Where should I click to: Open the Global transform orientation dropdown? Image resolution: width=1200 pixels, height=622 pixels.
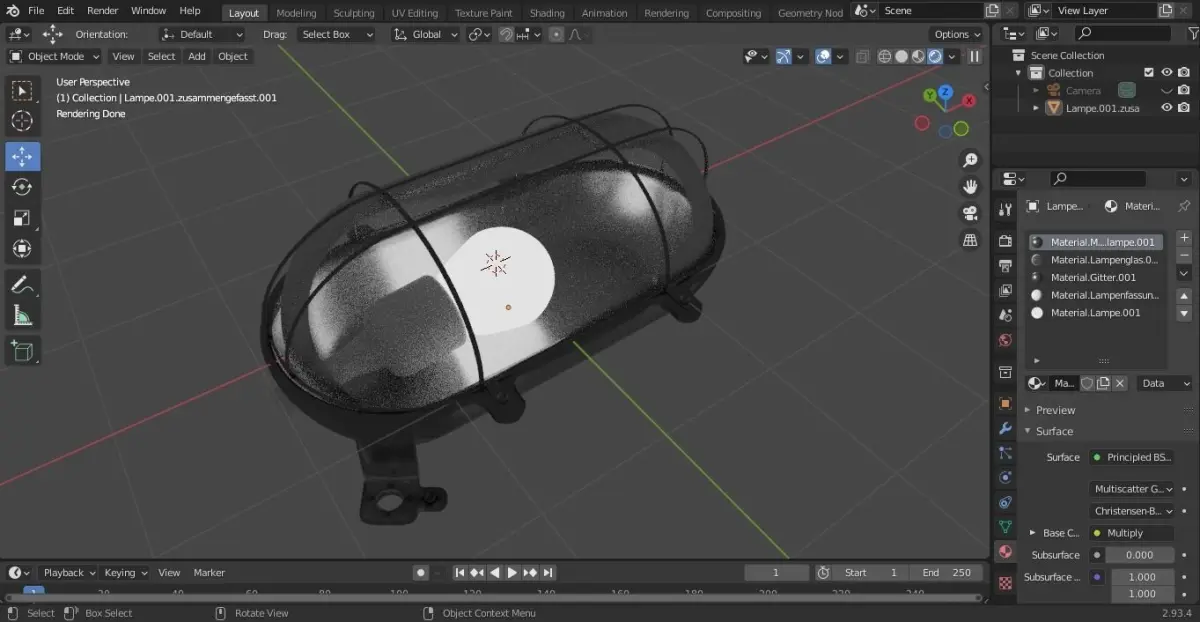(x=426, y=34)
